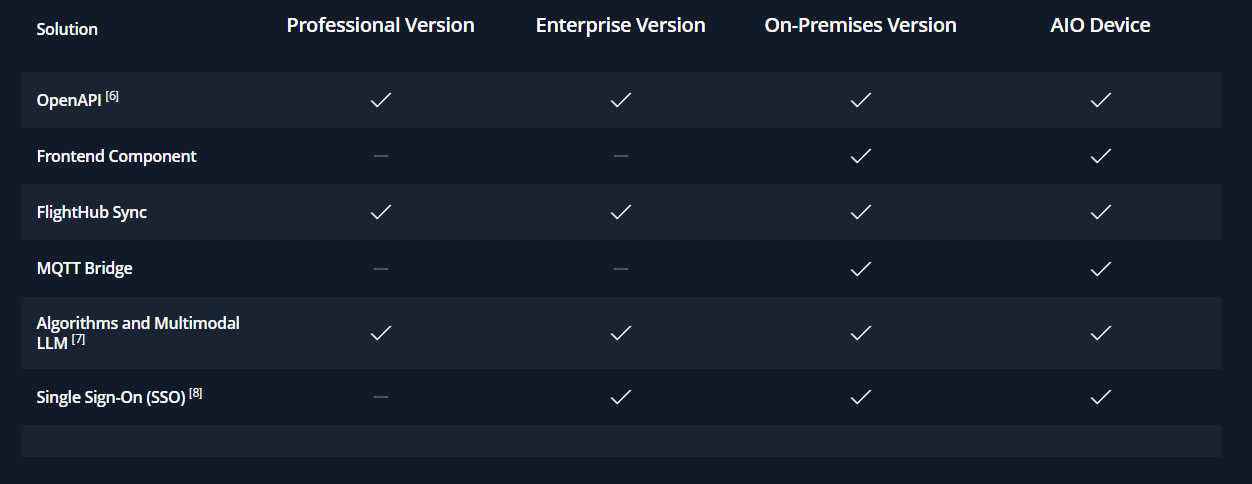Screen dimensions: 1252x484
Task: Click the OpenAPI checkmark under Professional Version
Action: 380,100
